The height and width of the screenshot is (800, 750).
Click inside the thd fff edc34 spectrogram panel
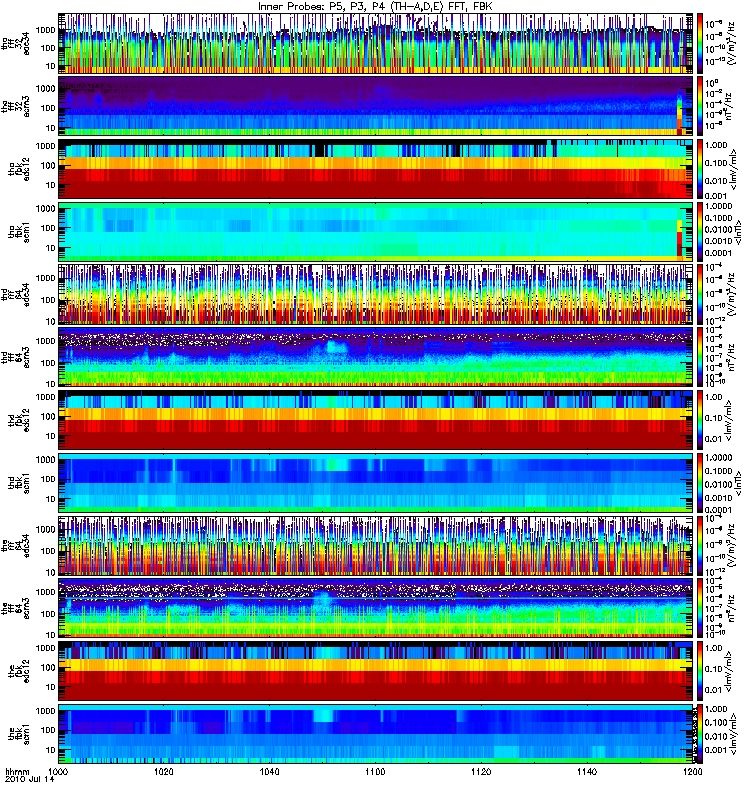pyautogui.click(x=376, y=294)
